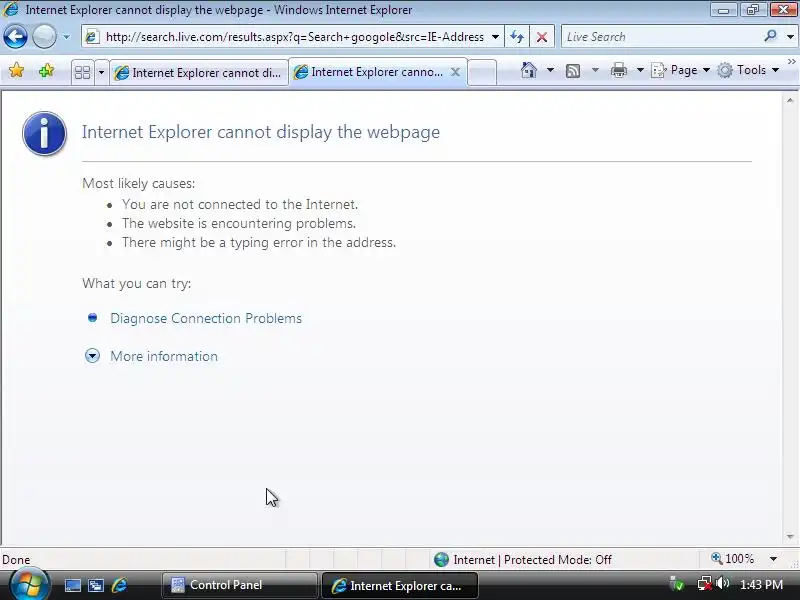Screen dimensions: 800x600
Task: Click the green shield tray icon
Action: pyautogui.click(x=677, y=584)
